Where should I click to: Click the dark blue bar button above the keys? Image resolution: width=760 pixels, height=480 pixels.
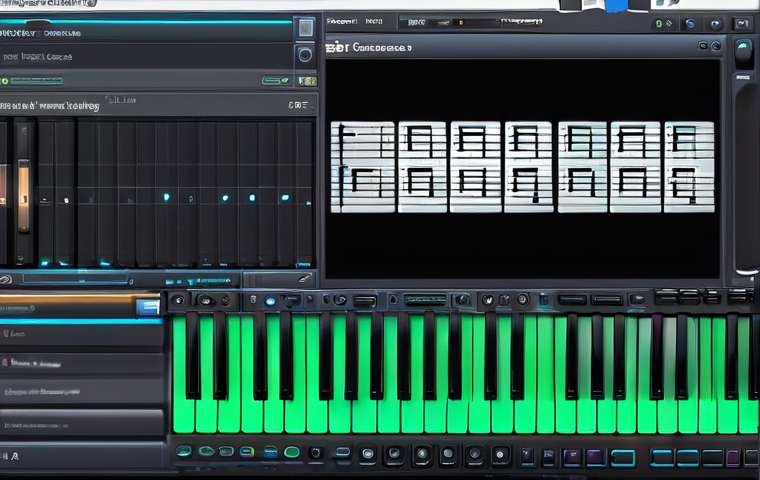(572, 300)
